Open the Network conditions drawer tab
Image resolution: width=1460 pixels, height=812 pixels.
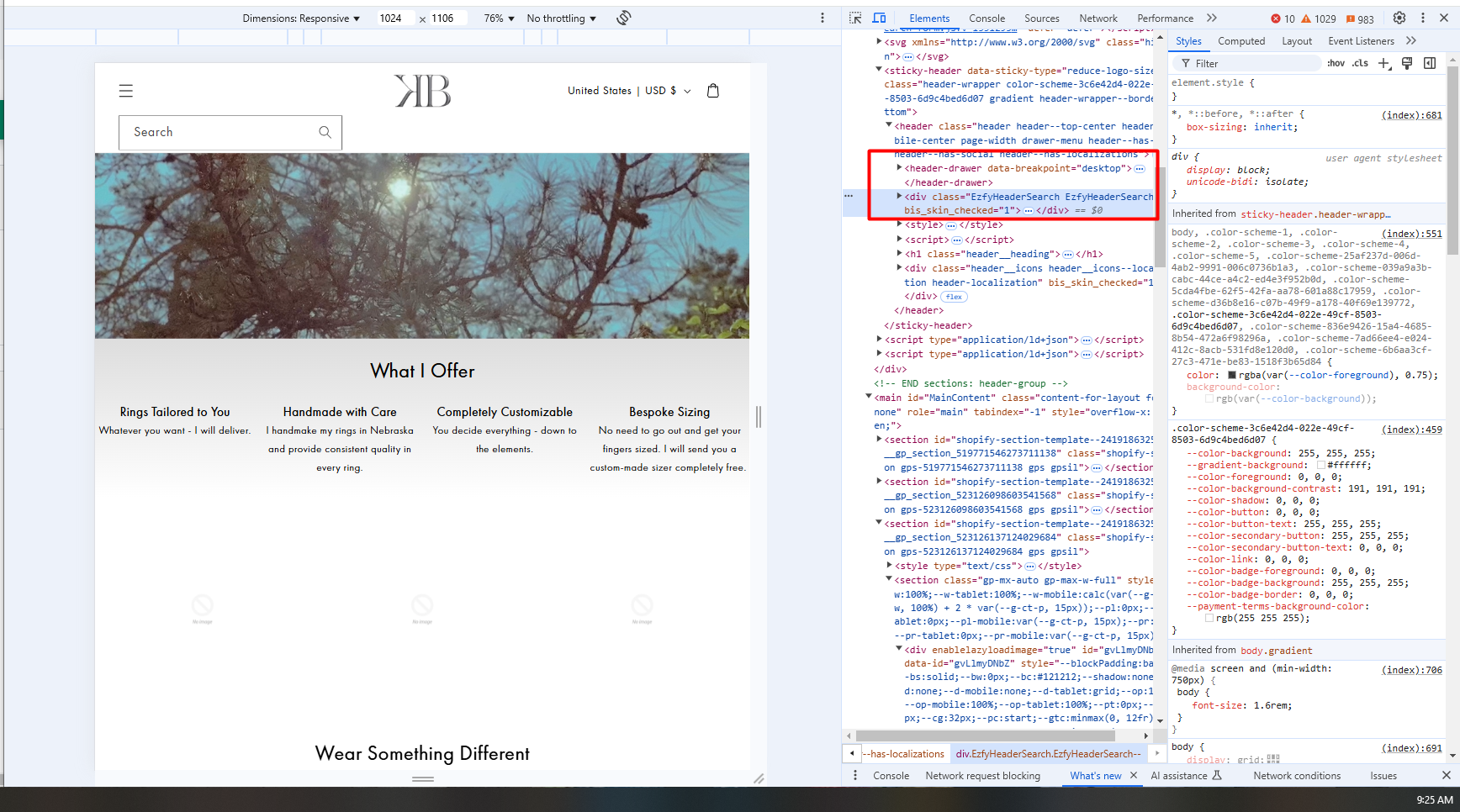coord(1297,776)
